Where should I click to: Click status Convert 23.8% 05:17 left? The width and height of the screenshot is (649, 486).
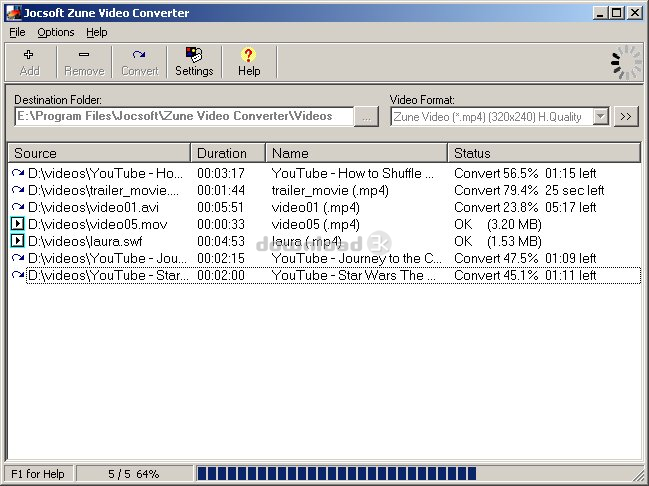point(525,207)
